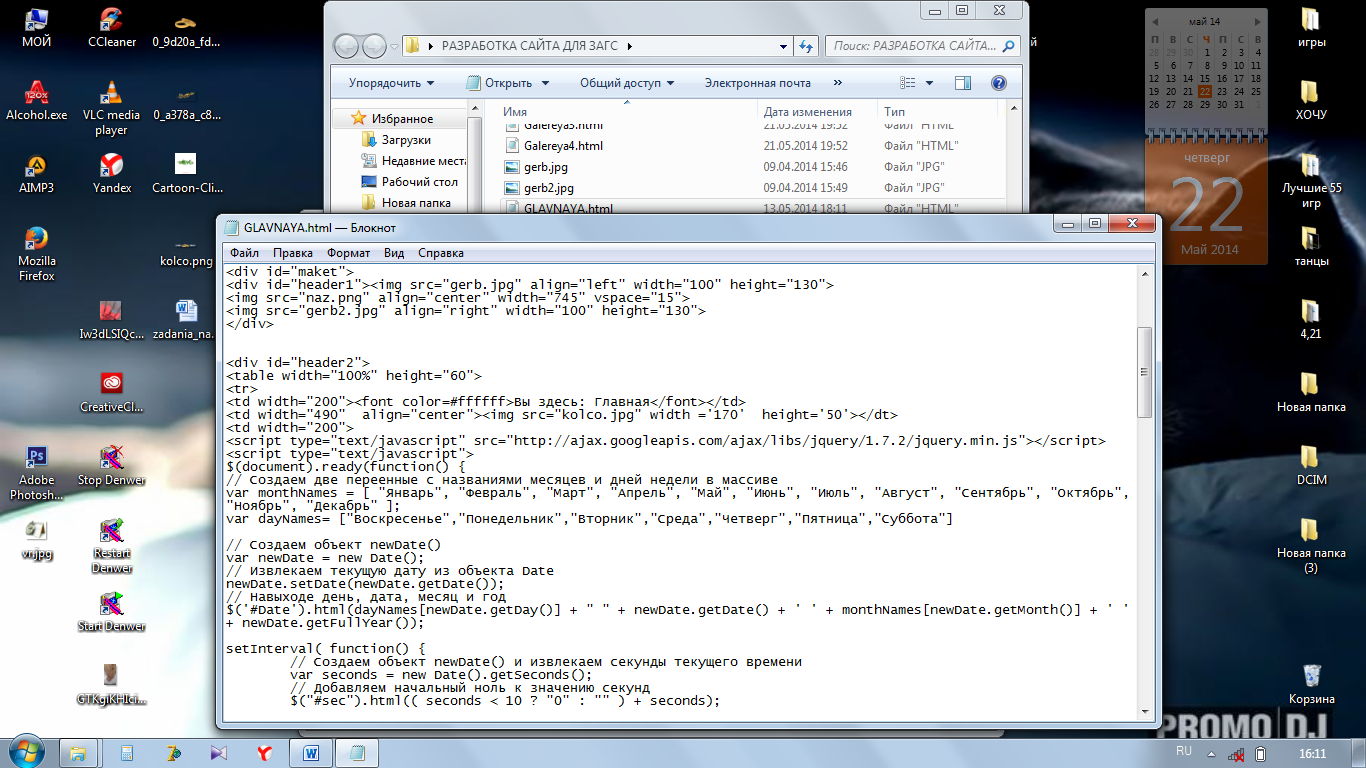Open ХОЧУ folder on desktop
1366x768 pixels.
pyautogui.click(x=1311, y=100)
